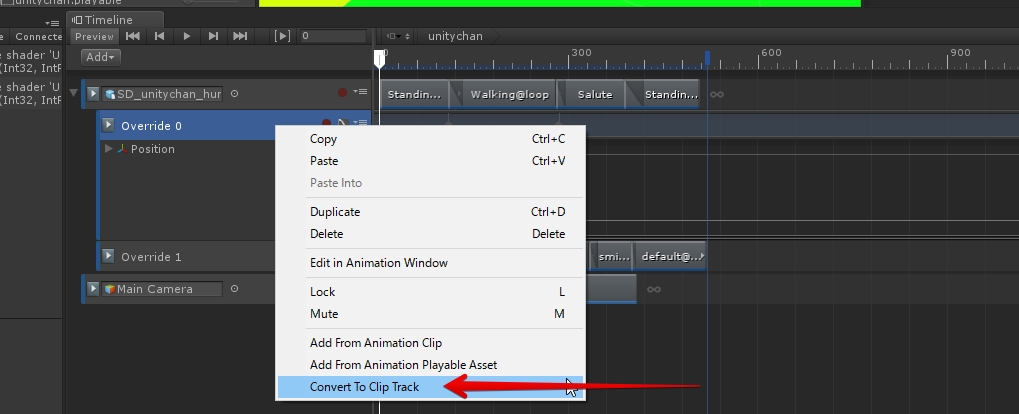Toggle the Preview mode button
1019x414 pixels.
pos(94,36)
